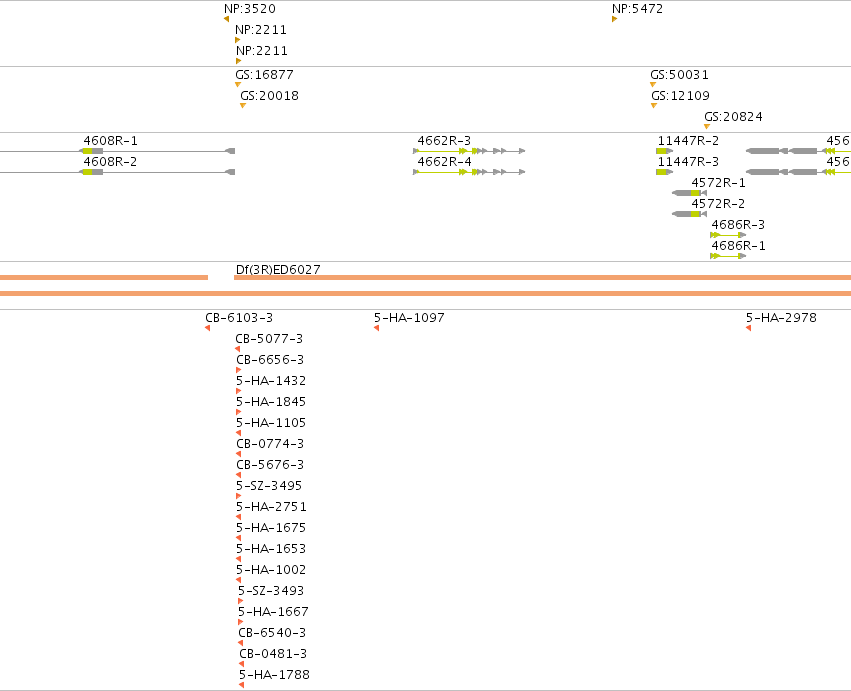Click the GS:20824 insertion triangle marker

pyautogui.click(x=707, y=126)
